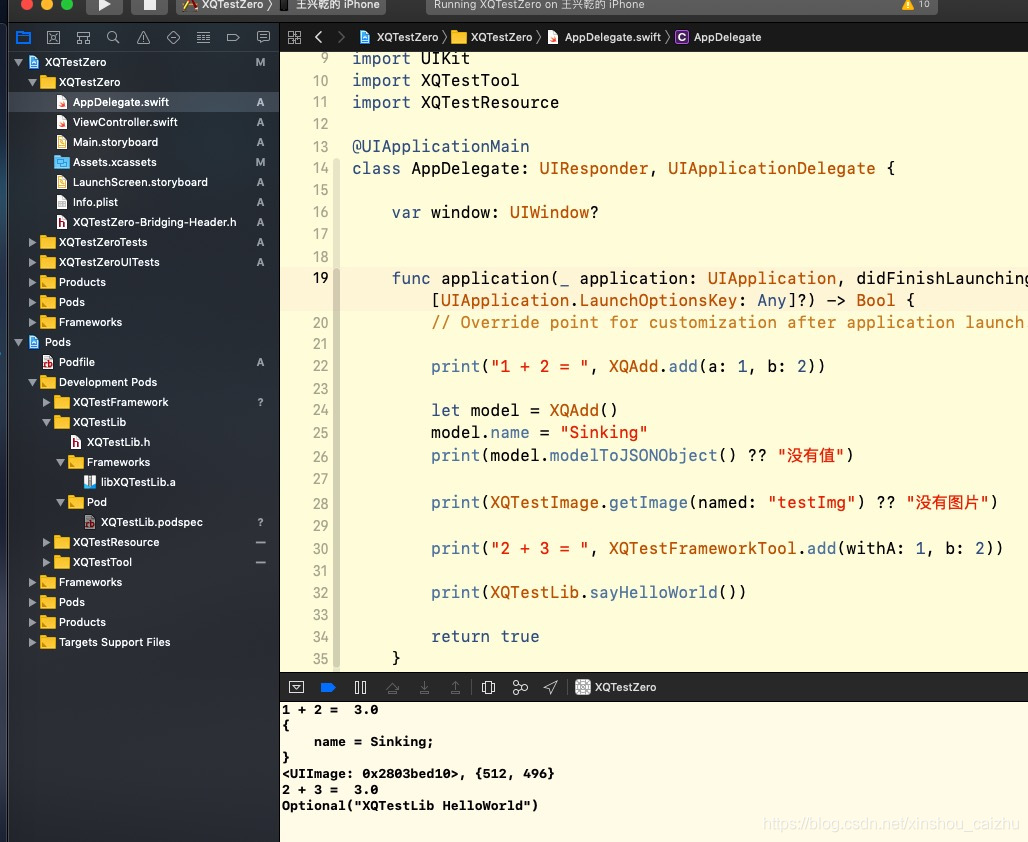Open the Report navigator icon

click(x=263, y=37)
